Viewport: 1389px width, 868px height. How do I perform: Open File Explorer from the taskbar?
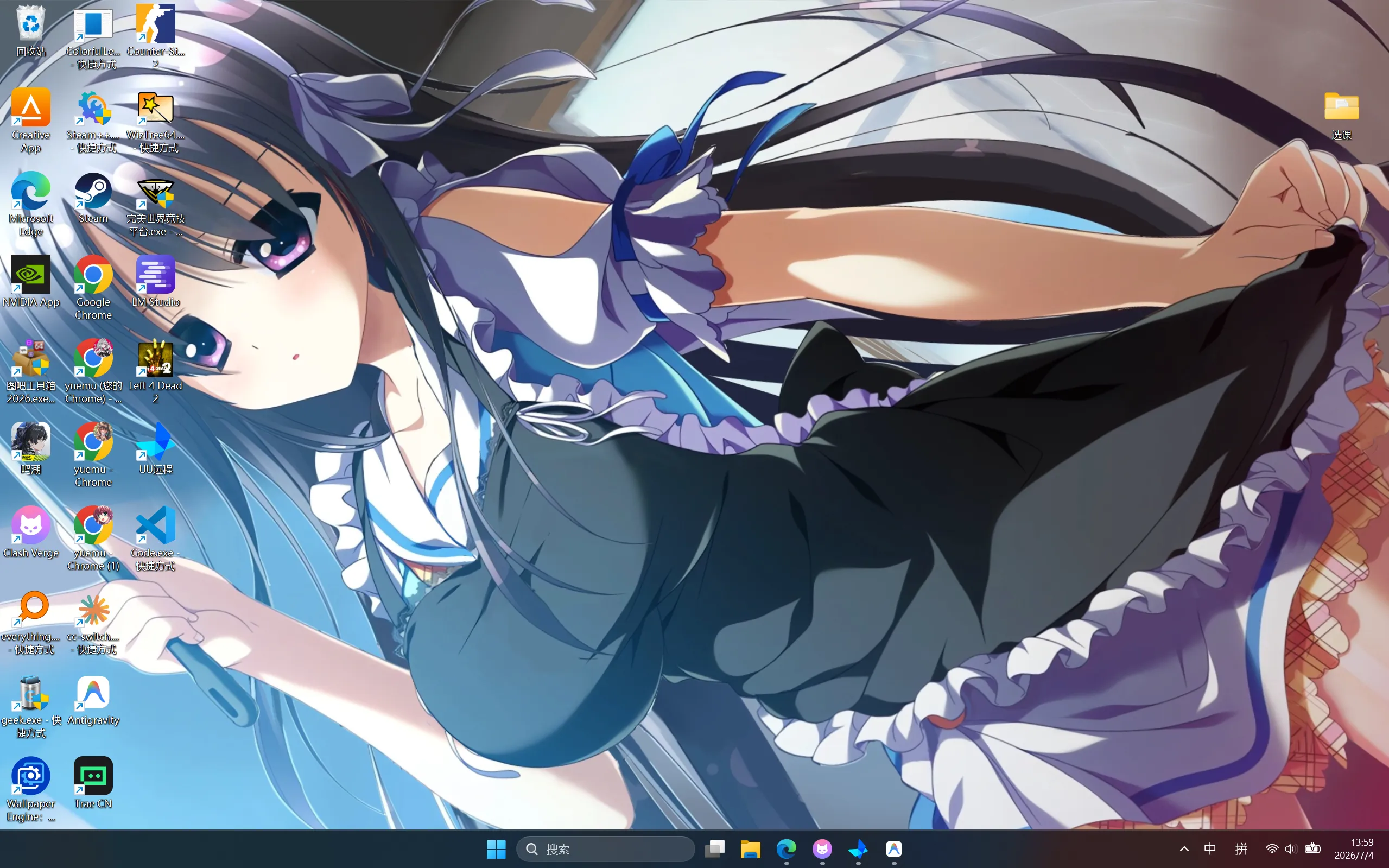(750, 849)
